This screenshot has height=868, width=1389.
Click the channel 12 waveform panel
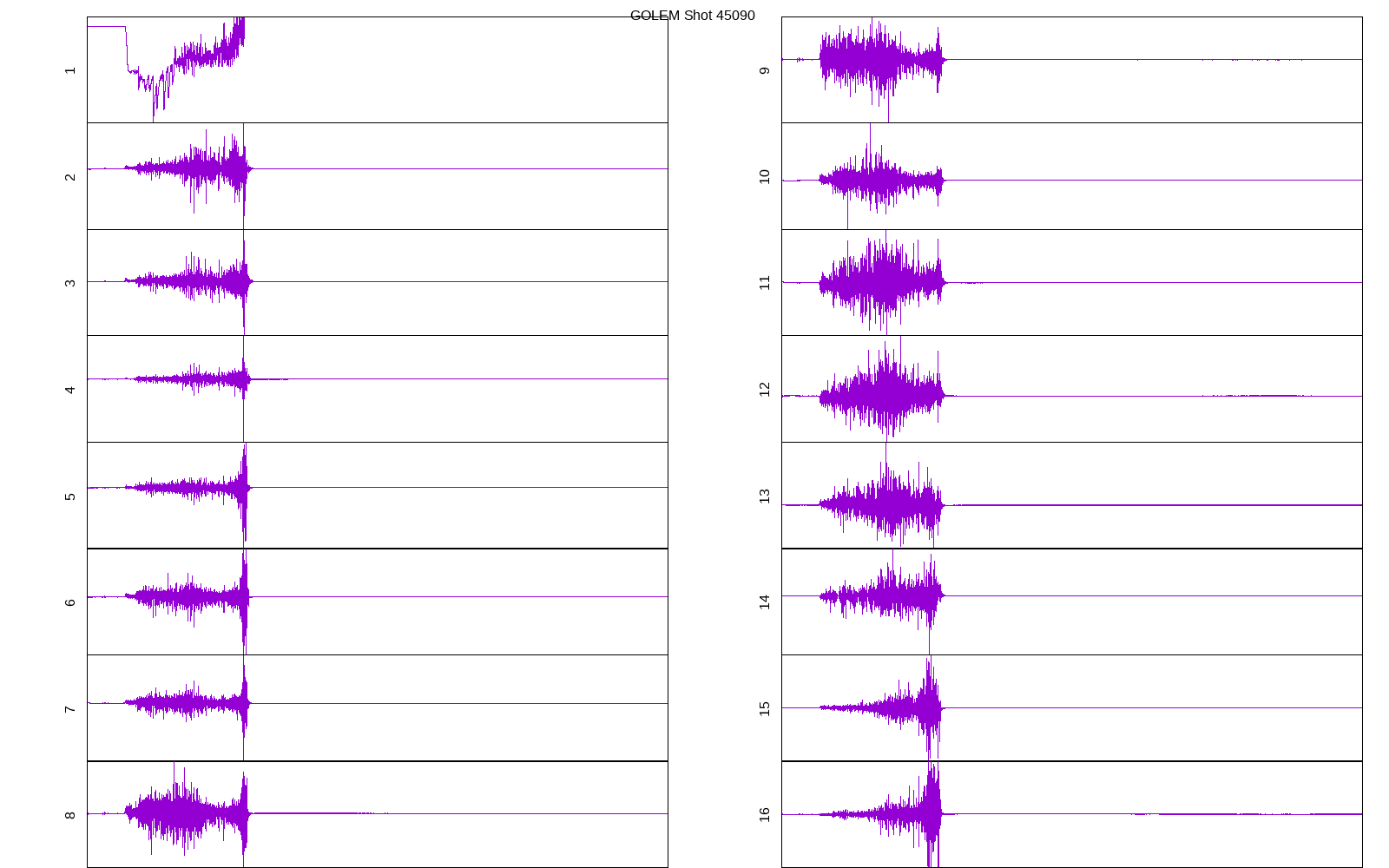point(1071,389)
